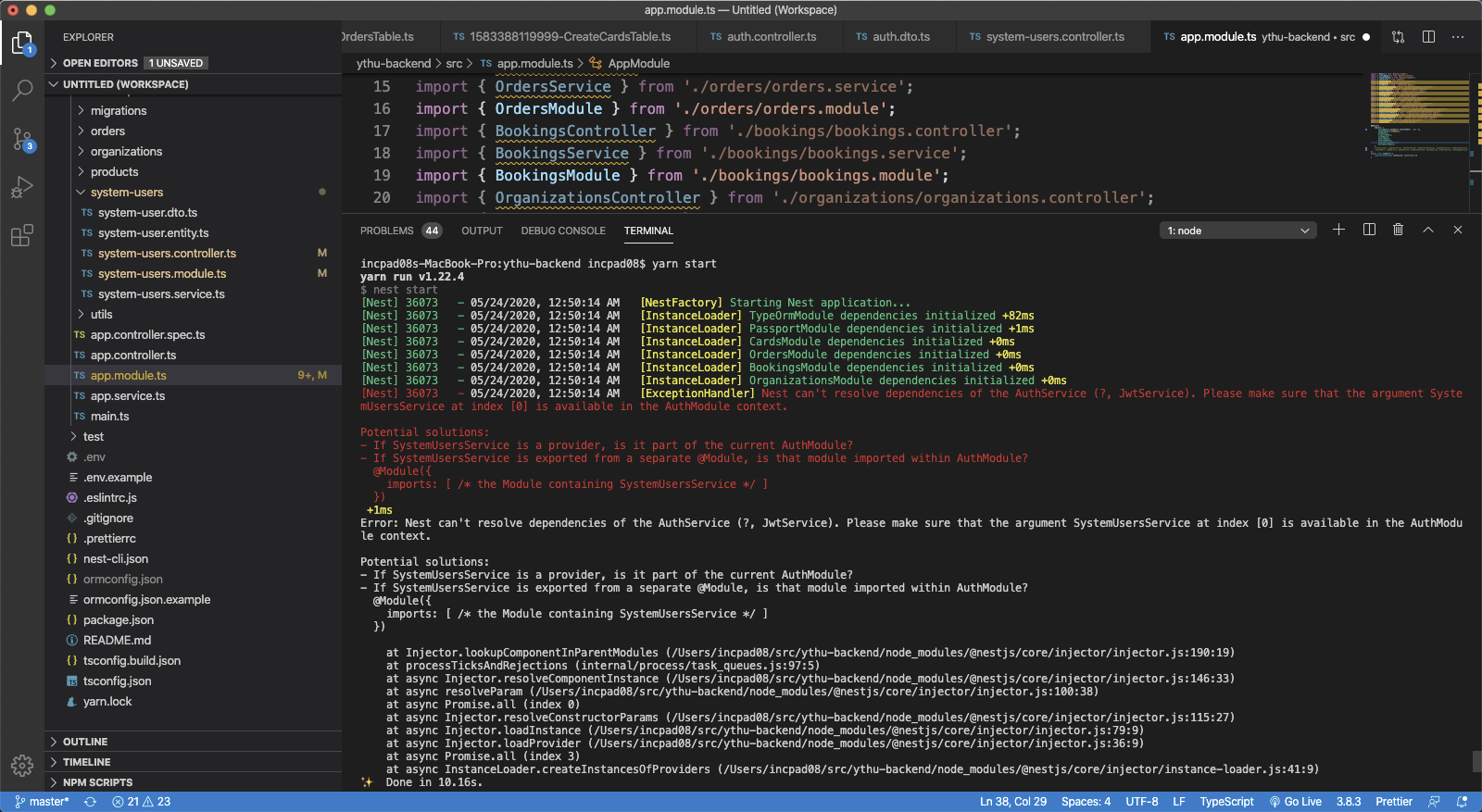Open system-users.service.ts file
The image size is (1482, 812).
point(194,294)
